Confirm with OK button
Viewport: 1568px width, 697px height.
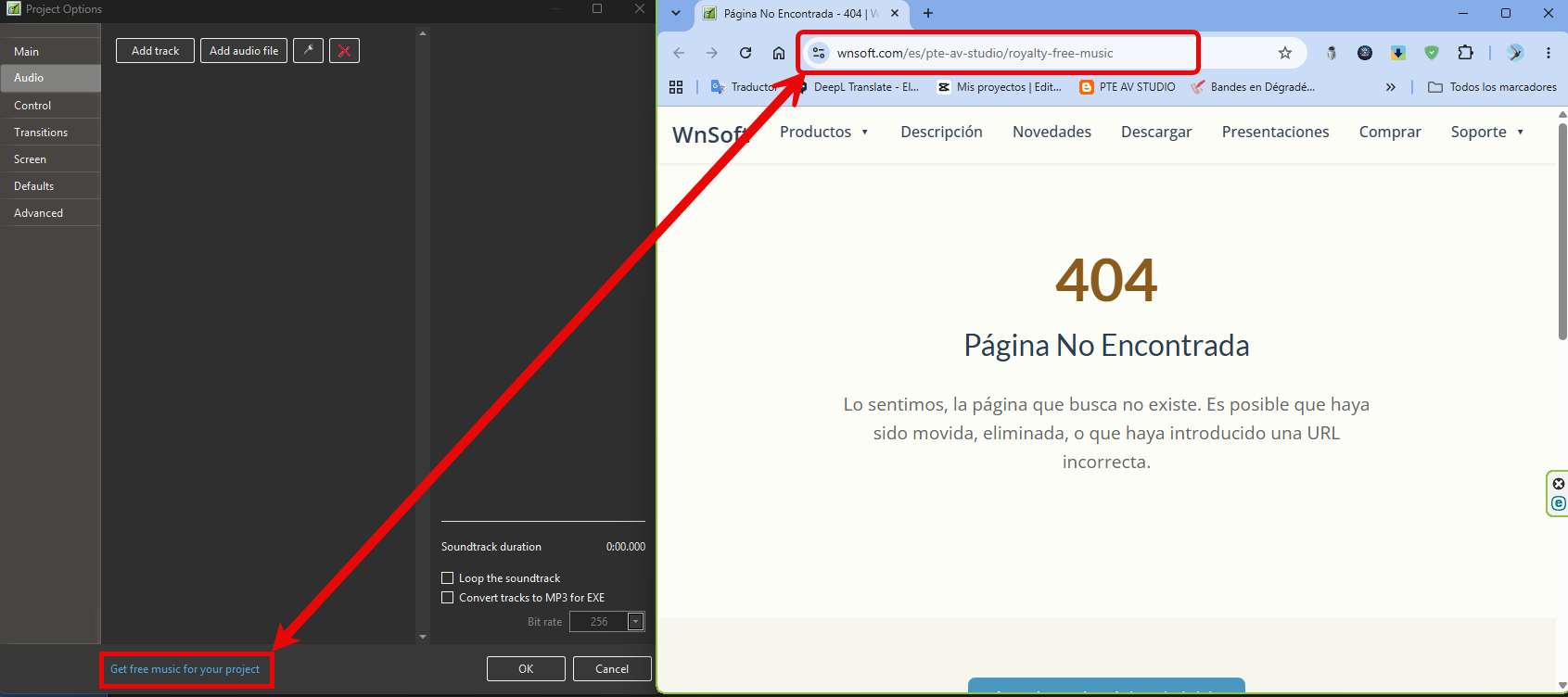coord(526,669)
